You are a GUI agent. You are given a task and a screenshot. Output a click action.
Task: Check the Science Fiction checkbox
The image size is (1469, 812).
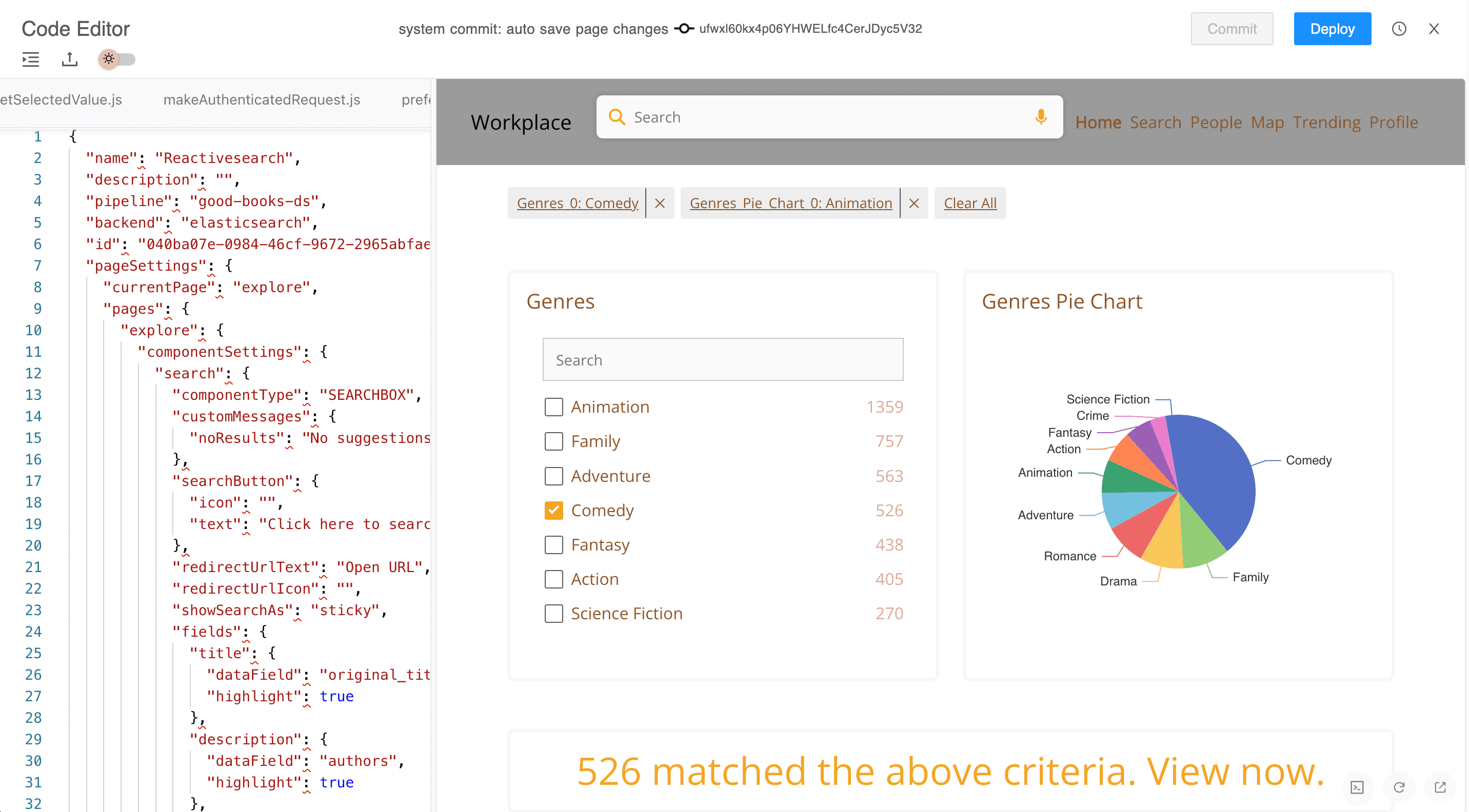(553, 613)
